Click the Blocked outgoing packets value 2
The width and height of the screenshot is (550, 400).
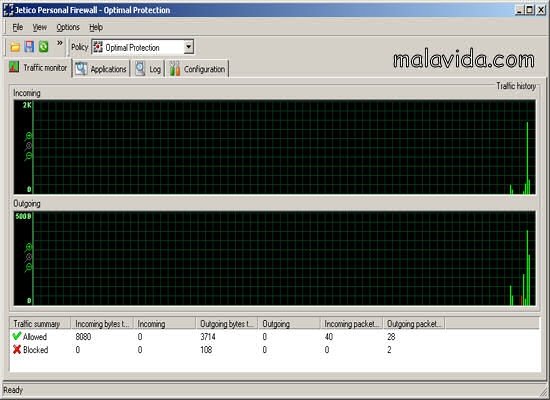(389, 350)
